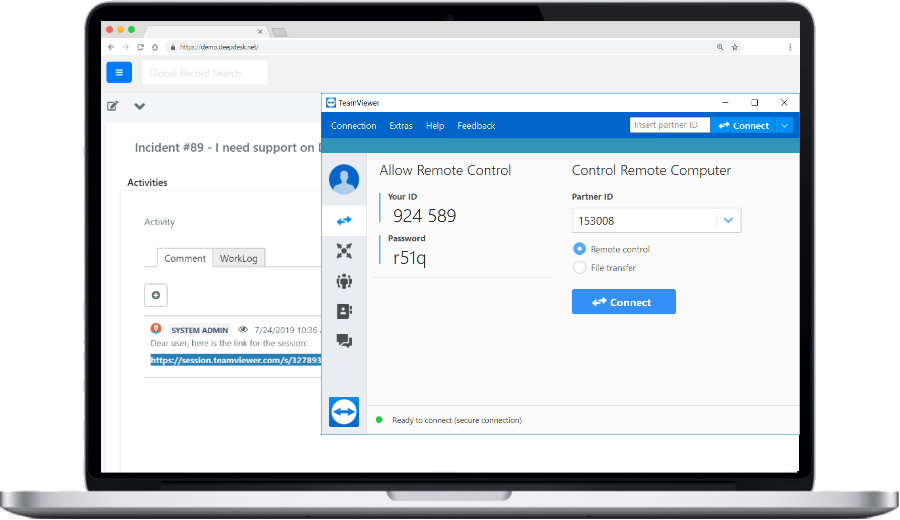Click the Insert partner ID field

click(x=670, y=125)
